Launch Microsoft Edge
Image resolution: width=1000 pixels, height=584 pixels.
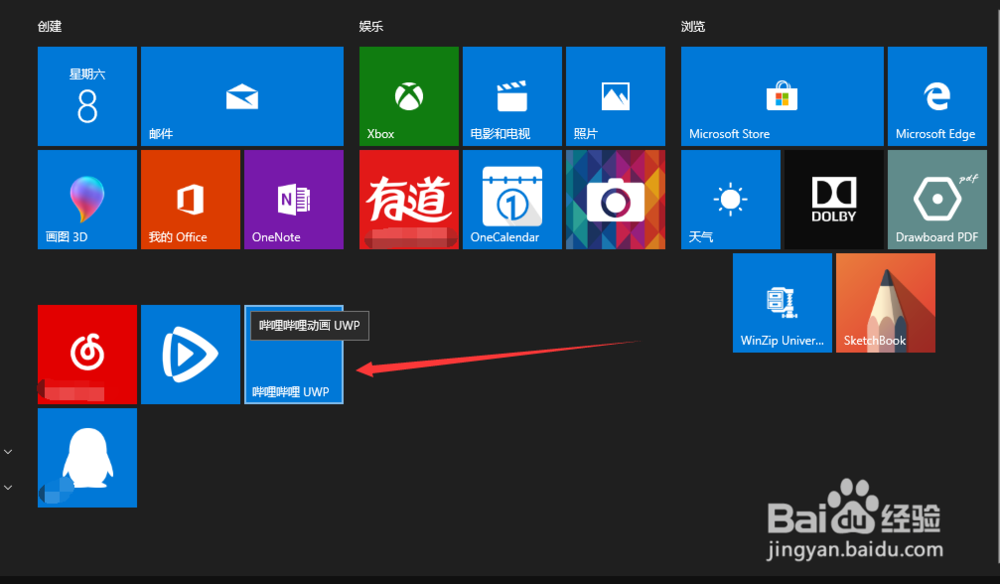point(937,95)
